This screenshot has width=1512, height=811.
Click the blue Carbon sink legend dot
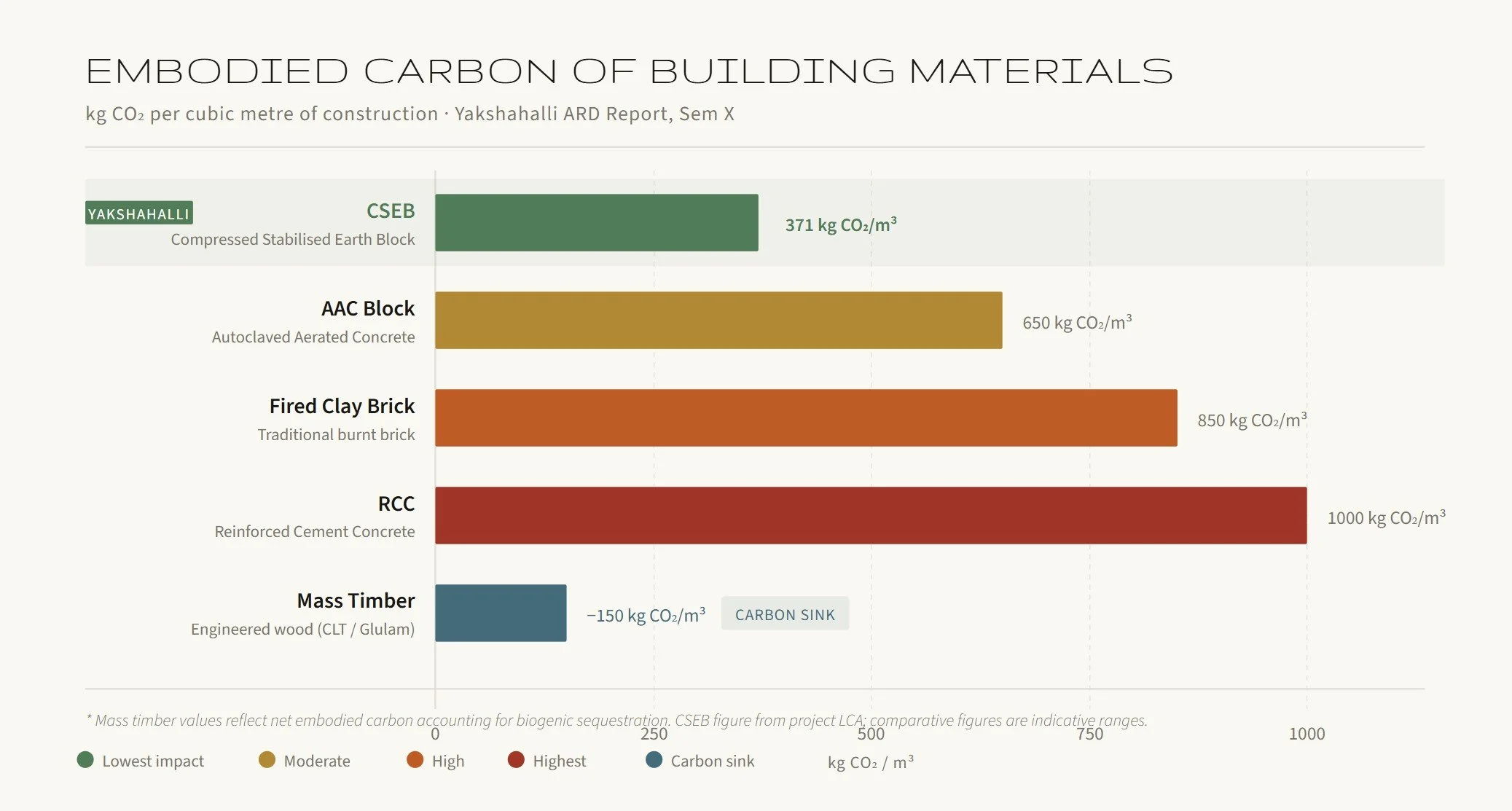654,760
